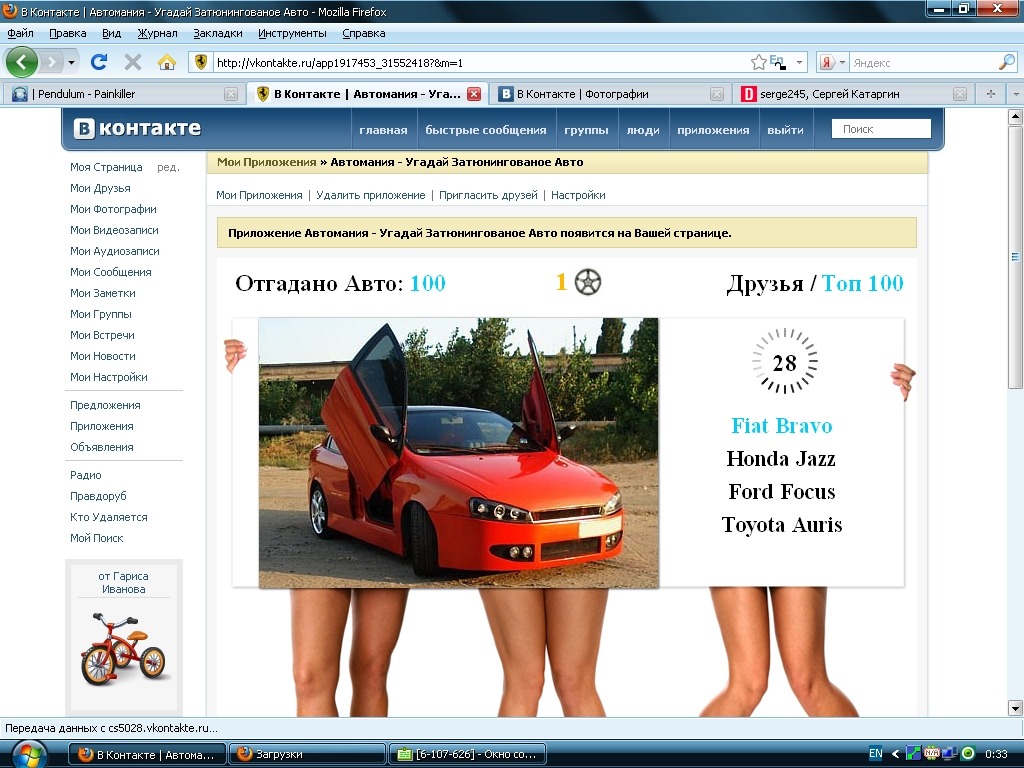Click Пригласить друзей link
Image resolution: width=1024 pixels, height=768 pixels.
click(488, 195)
